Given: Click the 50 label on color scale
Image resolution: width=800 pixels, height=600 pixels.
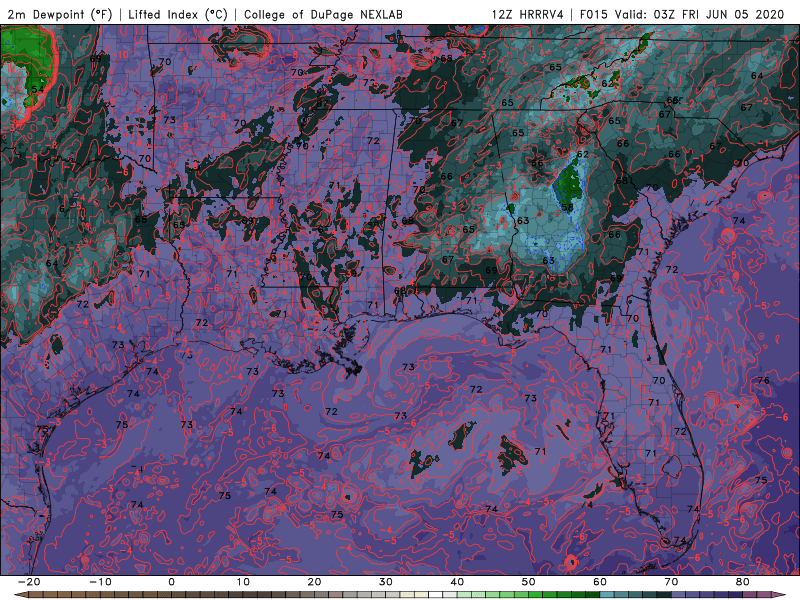Looking at the screenshot, I should (529, 582).
